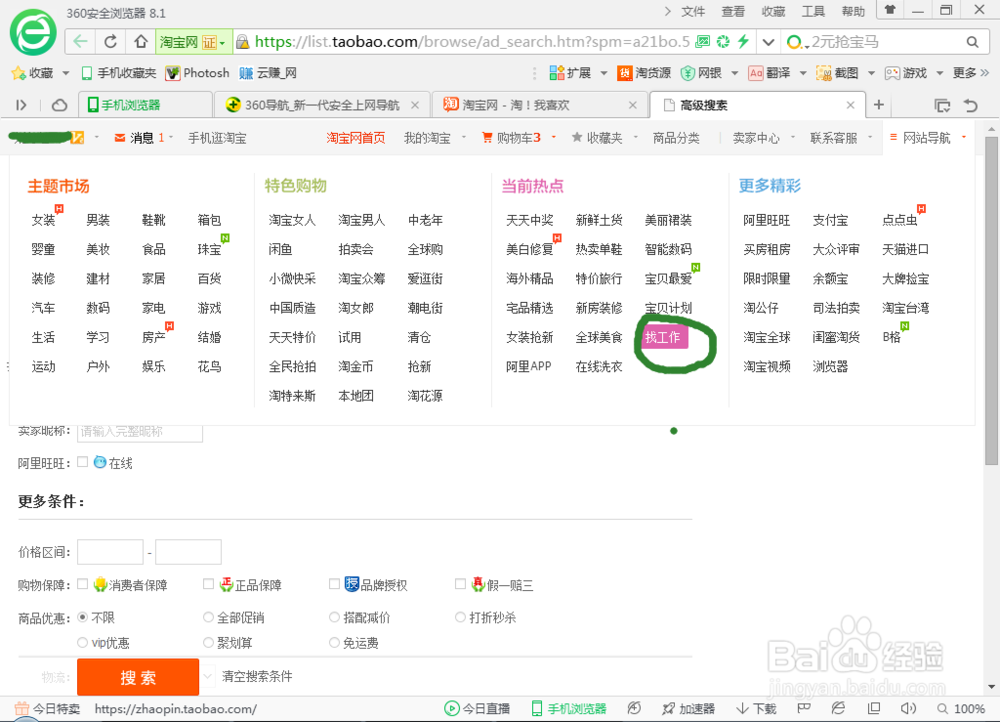This screenshot has height=722, width=1000.
Task: Select the 打折秒杀 radio button
Action: 460,617
